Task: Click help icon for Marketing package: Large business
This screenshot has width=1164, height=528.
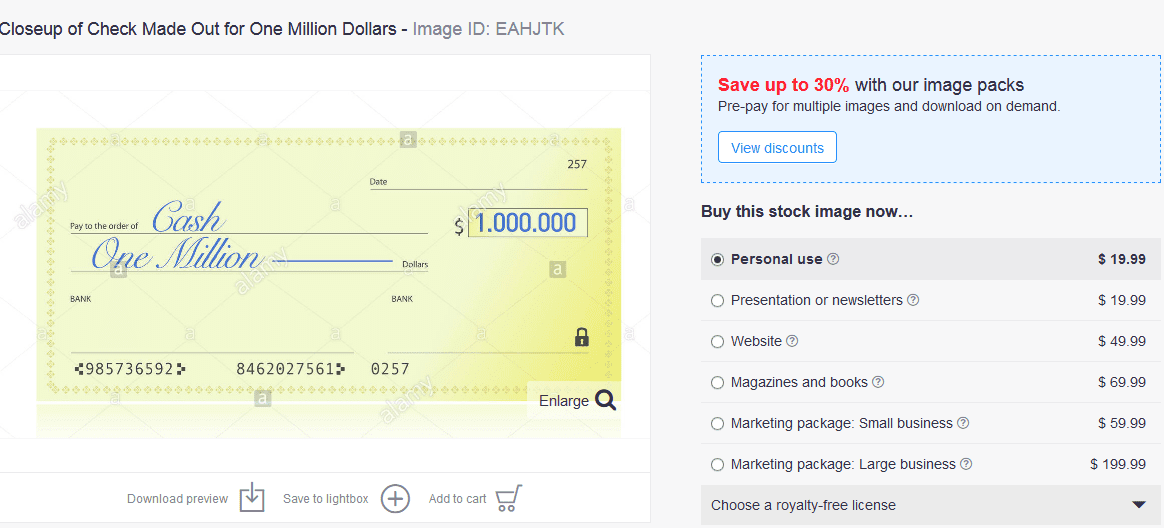Action: point(966,464)
